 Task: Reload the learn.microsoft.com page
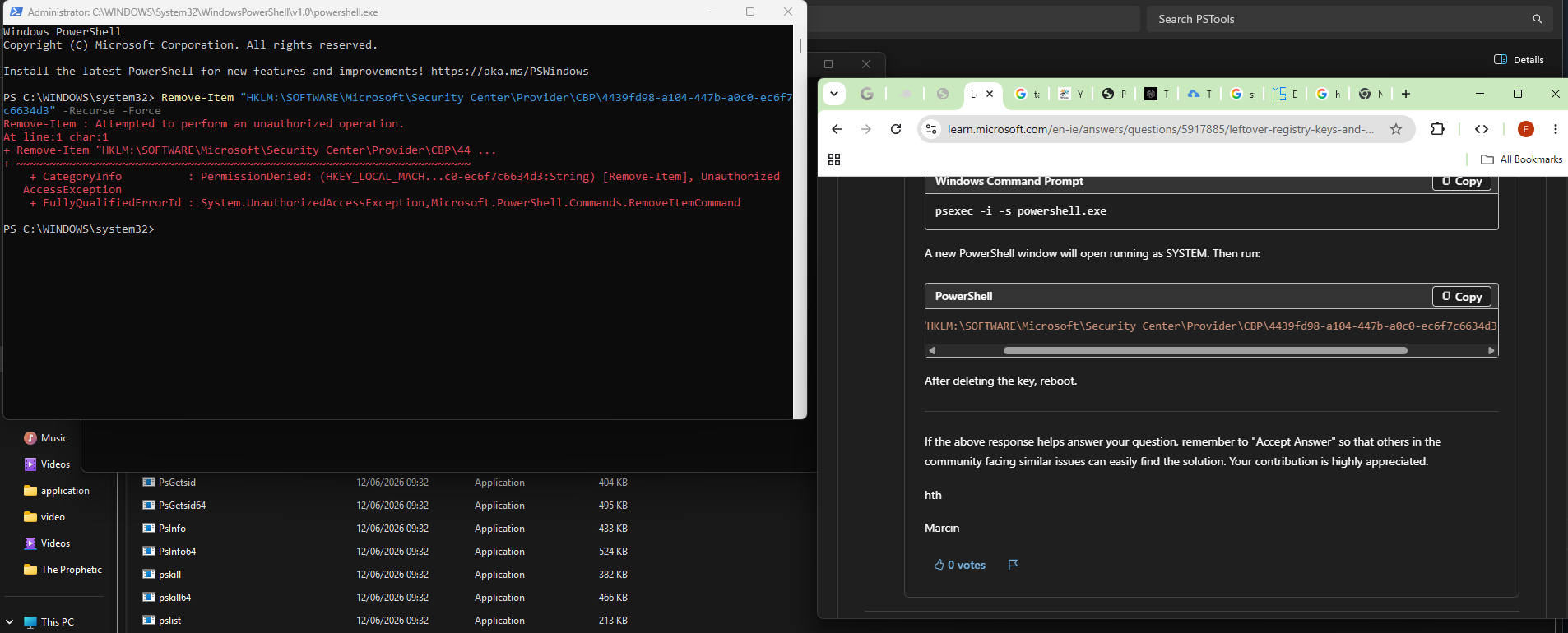click(x=896, y=129)
